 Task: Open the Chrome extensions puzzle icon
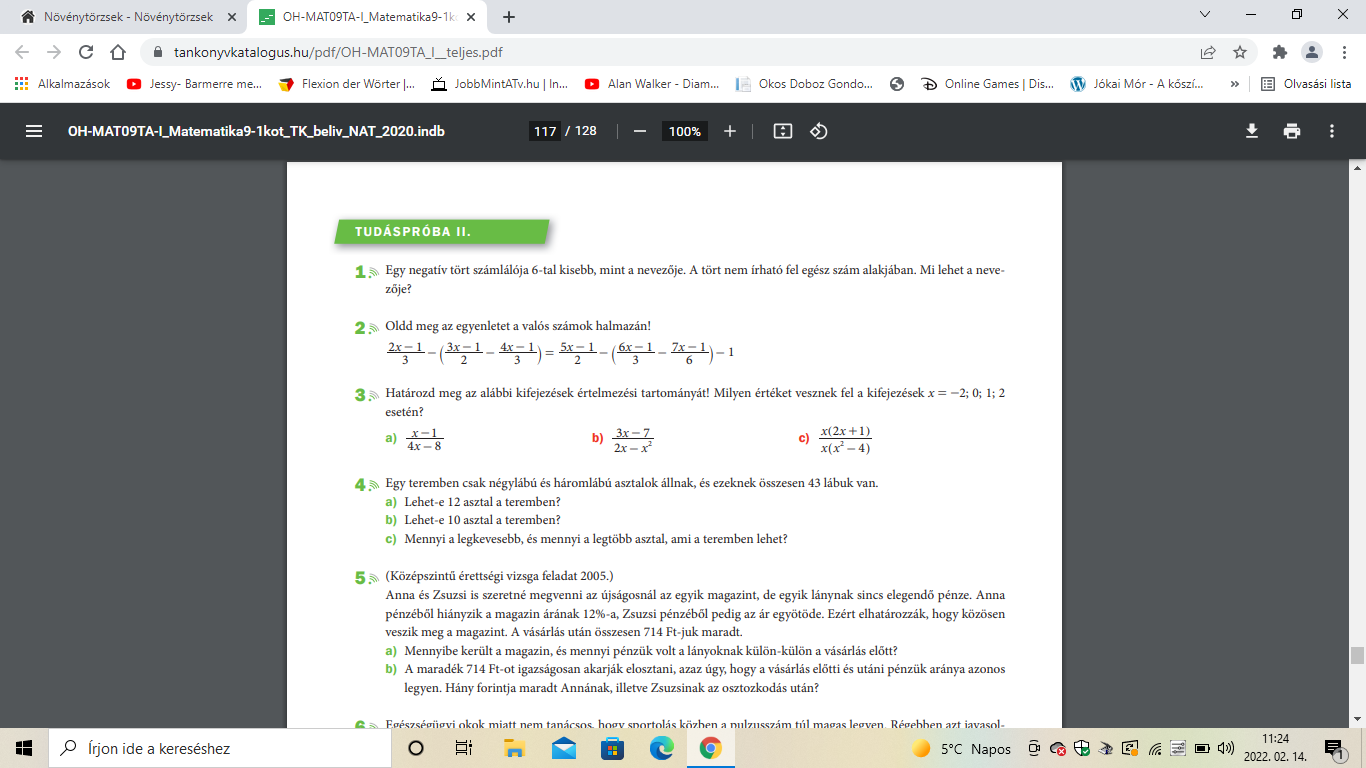(x=1280, y=52)
